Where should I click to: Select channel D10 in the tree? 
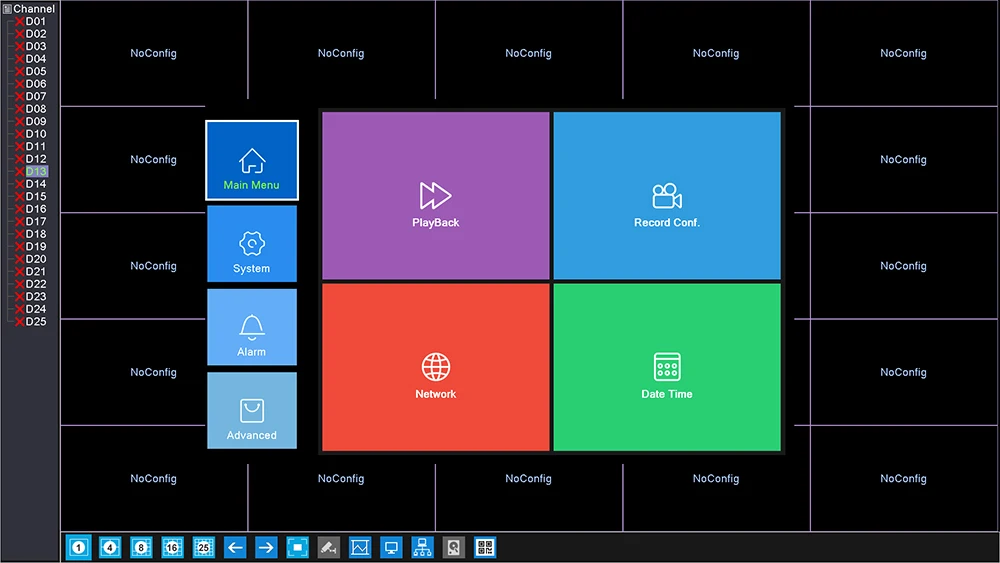[x=36, y=134]
